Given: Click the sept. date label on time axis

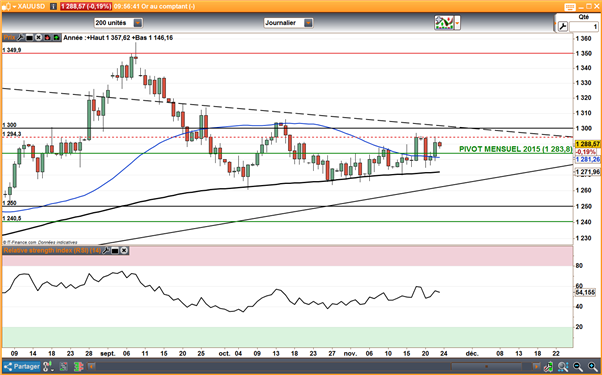Looking at the screenshot, I should click(x=108, y=354).
